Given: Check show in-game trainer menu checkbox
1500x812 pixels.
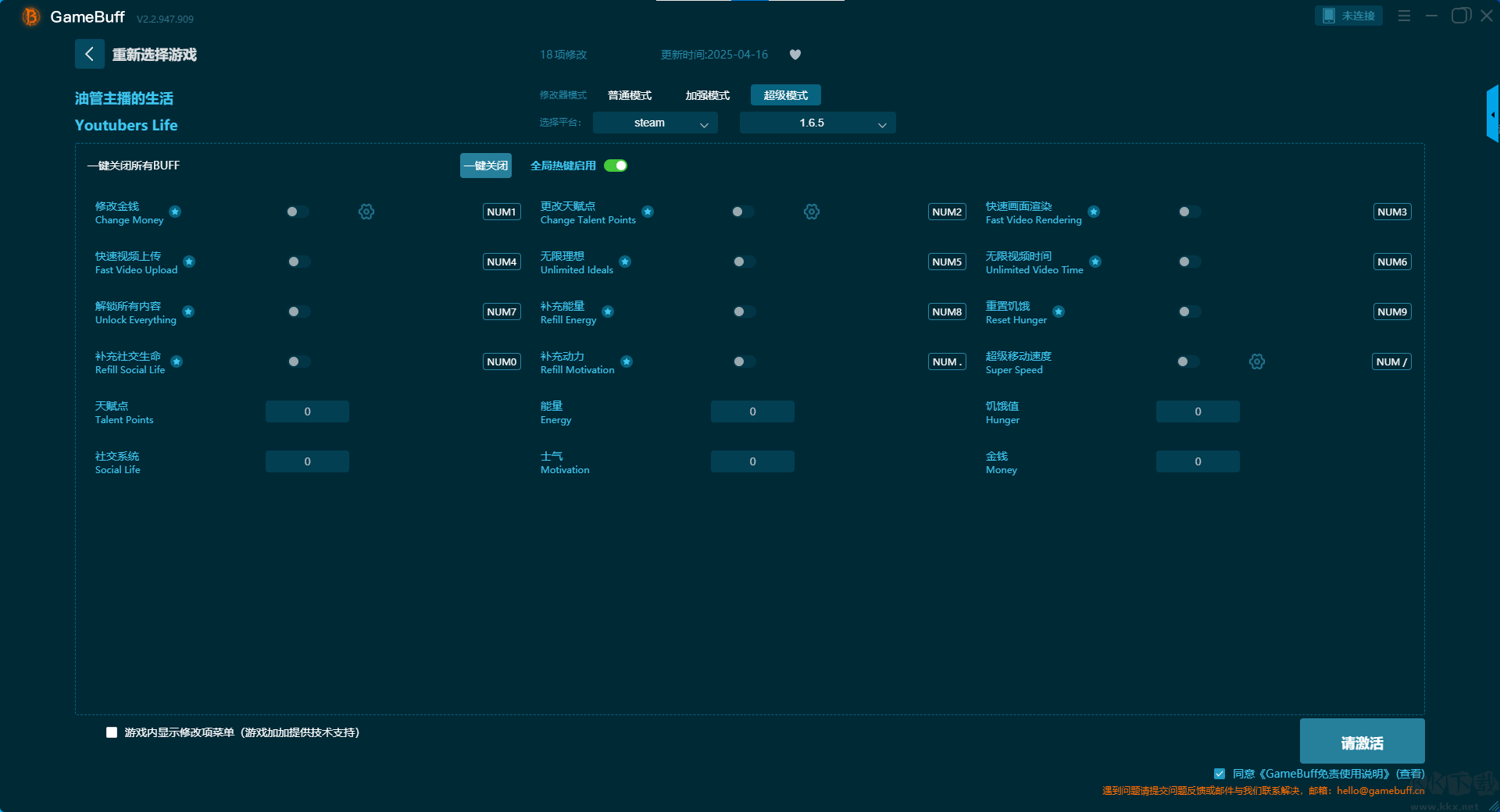Looking at the screenshot, I should tap(112, 732).
